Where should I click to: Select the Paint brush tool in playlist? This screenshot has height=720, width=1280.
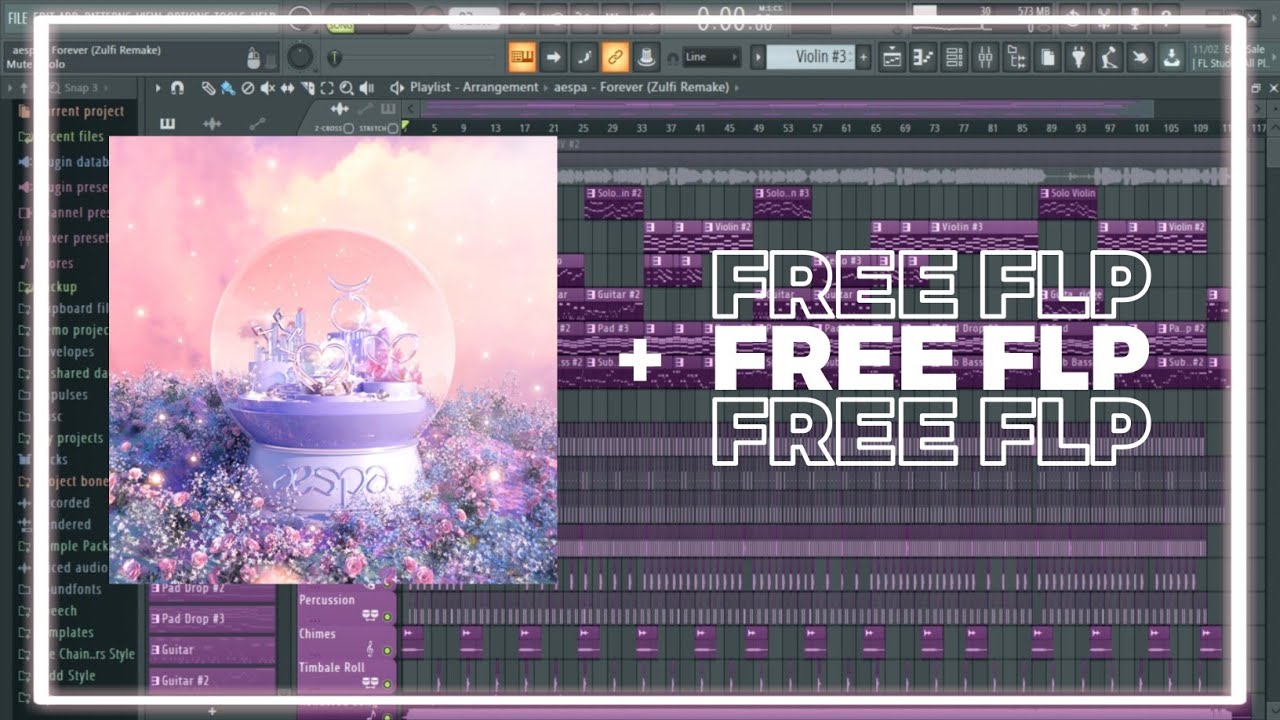pos(228,88)
